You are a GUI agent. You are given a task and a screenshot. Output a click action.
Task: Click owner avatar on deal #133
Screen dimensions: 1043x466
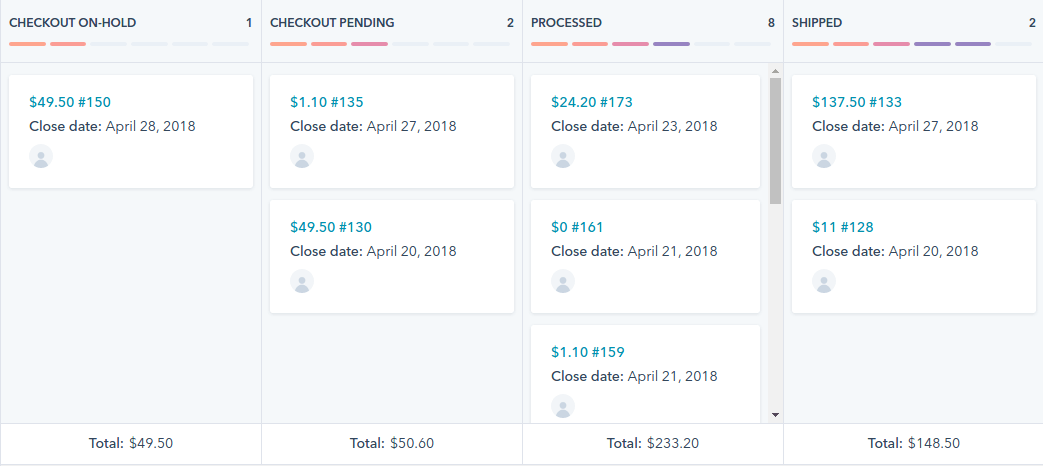click(824, 157)
